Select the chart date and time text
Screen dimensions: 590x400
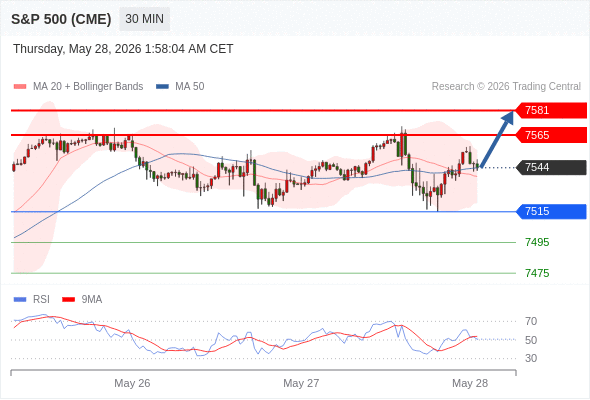point(123,49)
